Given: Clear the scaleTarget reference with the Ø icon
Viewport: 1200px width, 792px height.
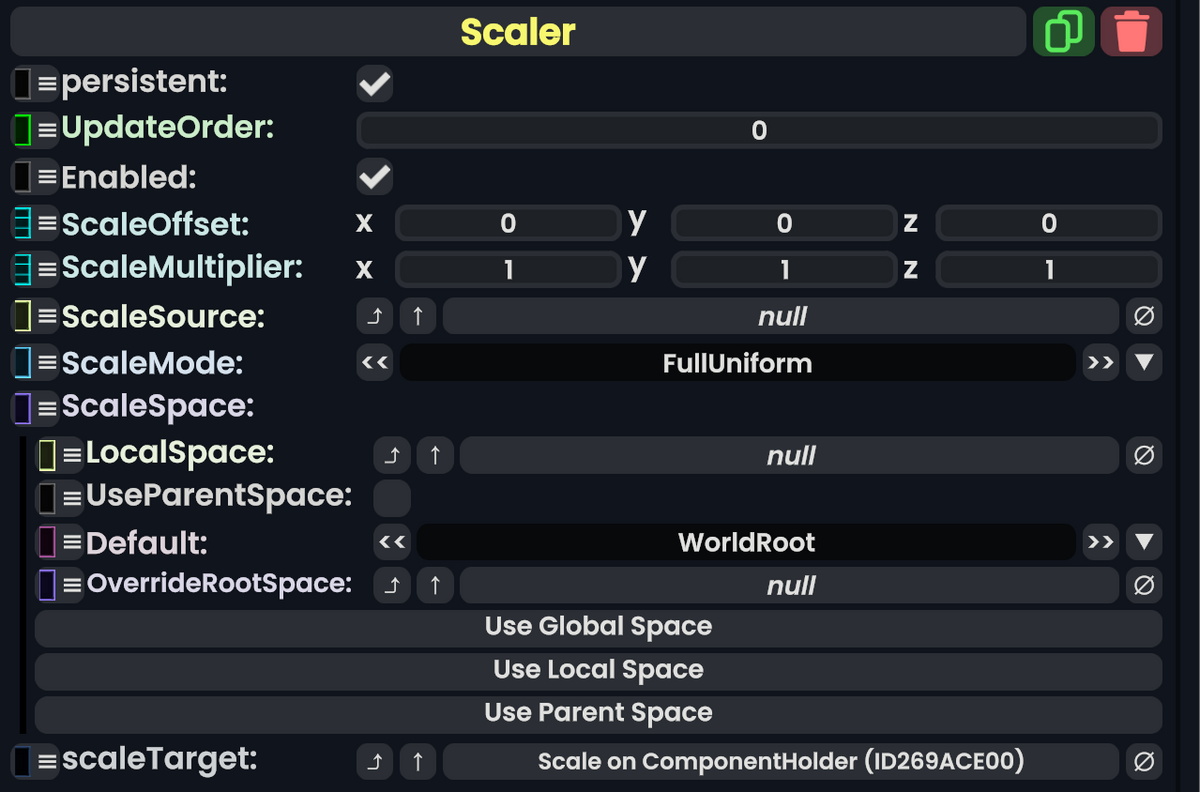Looking at the screenshot, I should tap(1144, 761).
